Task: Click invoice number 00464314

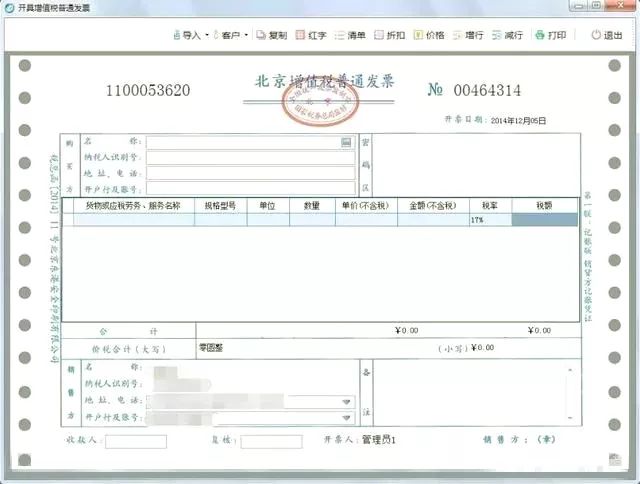Action: [487, 91]
